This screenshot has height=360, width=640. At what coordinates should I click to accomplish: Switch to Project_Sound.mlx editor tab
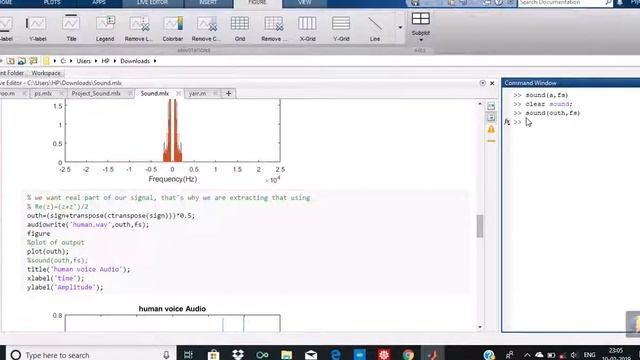[x=96, y=93]
